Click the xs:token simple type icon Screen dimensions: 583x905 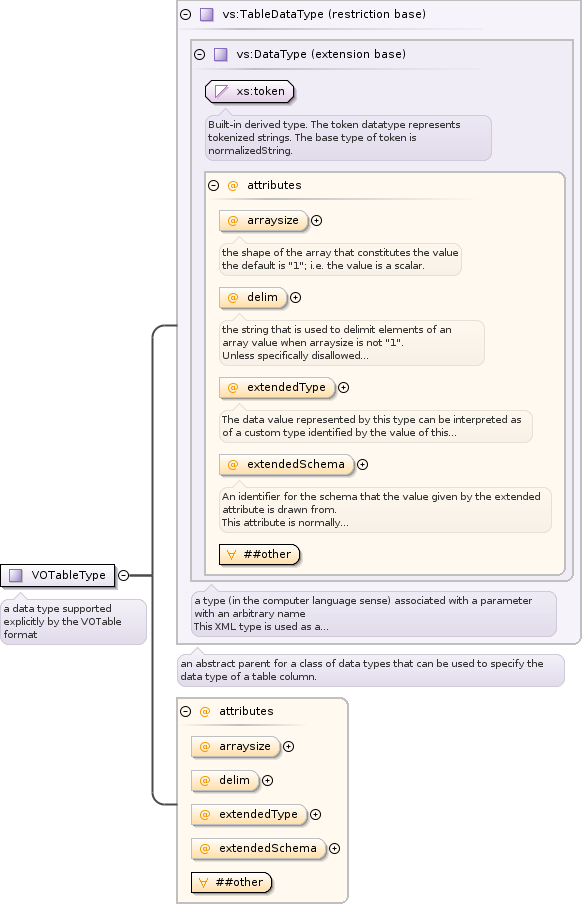click(221, 91)
